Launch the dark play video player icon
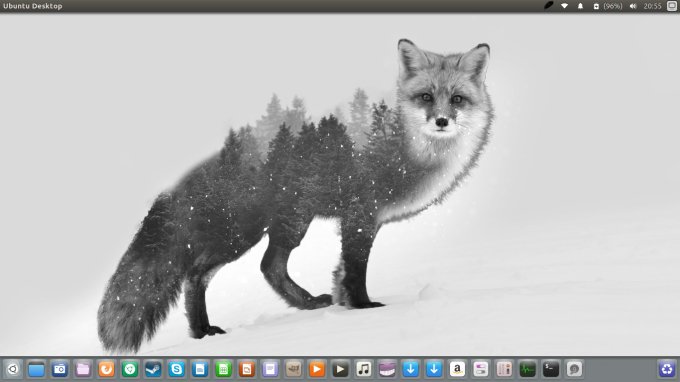This screenshot has height=382, width=680. (x=340, y=369)
